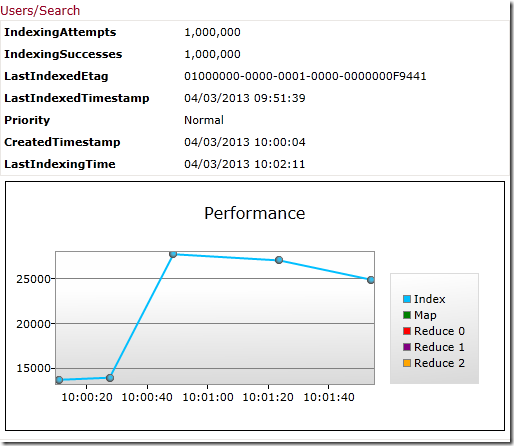This screenshot has width=514, height=446.
Task: Select the last data point on the line
Action: pyautogui.click(x=371, y=280)
